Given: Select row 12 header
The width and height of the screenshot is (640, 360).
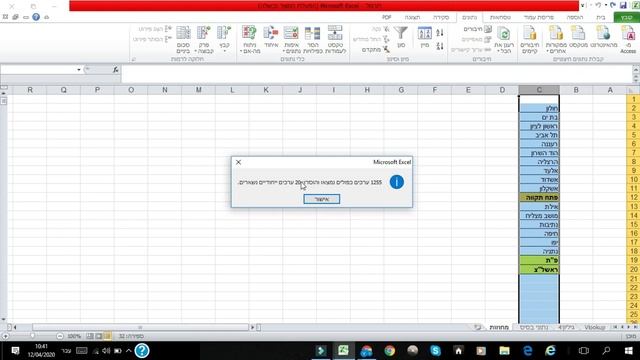Looking at the screenshot, I should point(633,198).
